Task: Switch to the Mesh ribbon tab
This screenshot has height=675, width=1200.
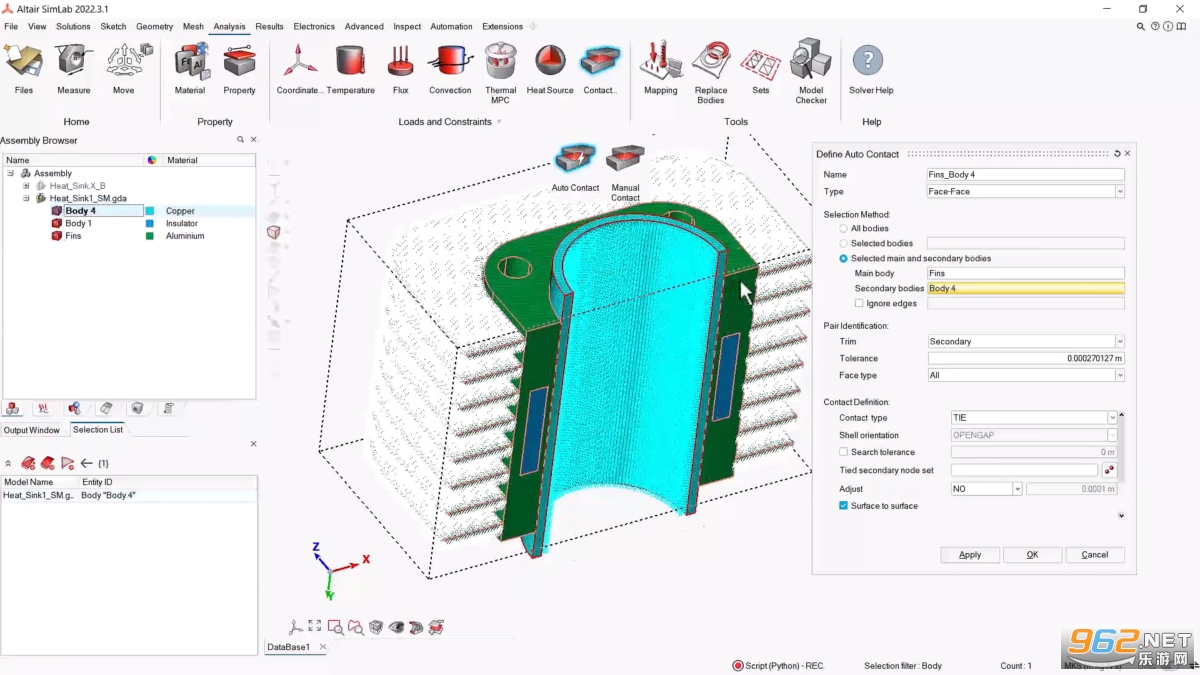Action: point(193,27)
